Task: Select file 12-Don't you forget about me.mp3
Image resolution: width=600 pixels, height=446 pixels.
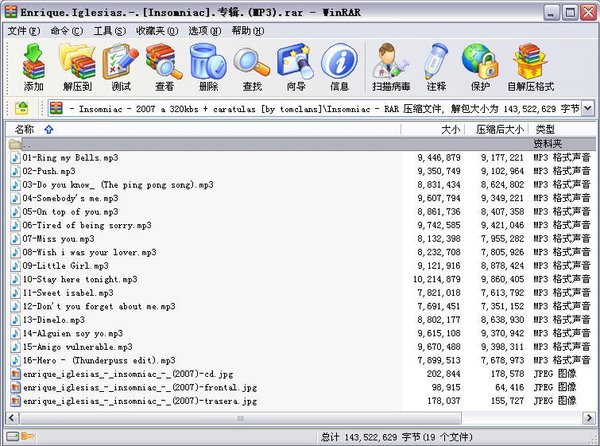Action: click(99, 306)
